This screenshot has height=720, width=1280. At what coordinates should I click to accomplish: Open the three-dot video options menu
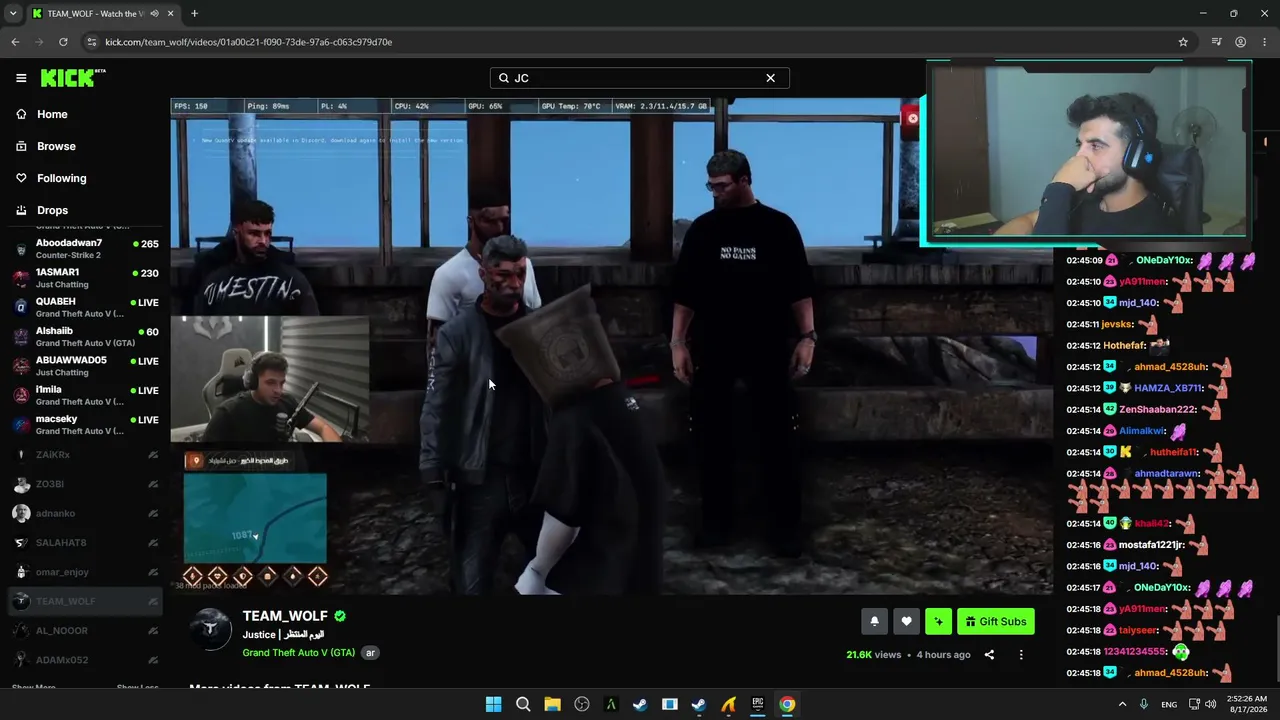[1021, 655]
